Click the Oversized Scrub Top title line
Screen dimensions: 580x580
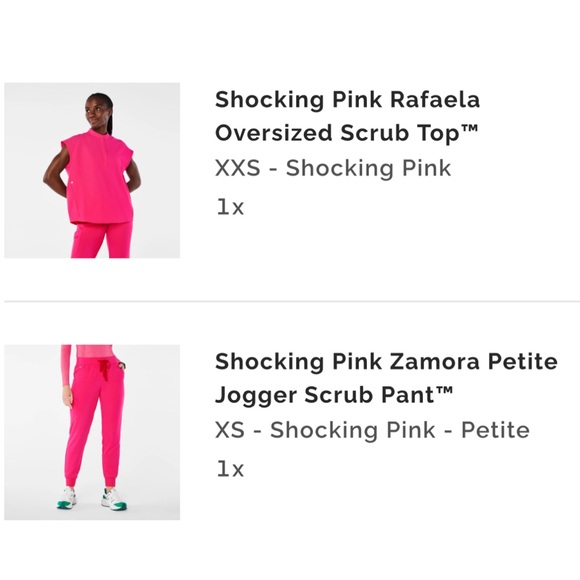[x=347, y=133]
